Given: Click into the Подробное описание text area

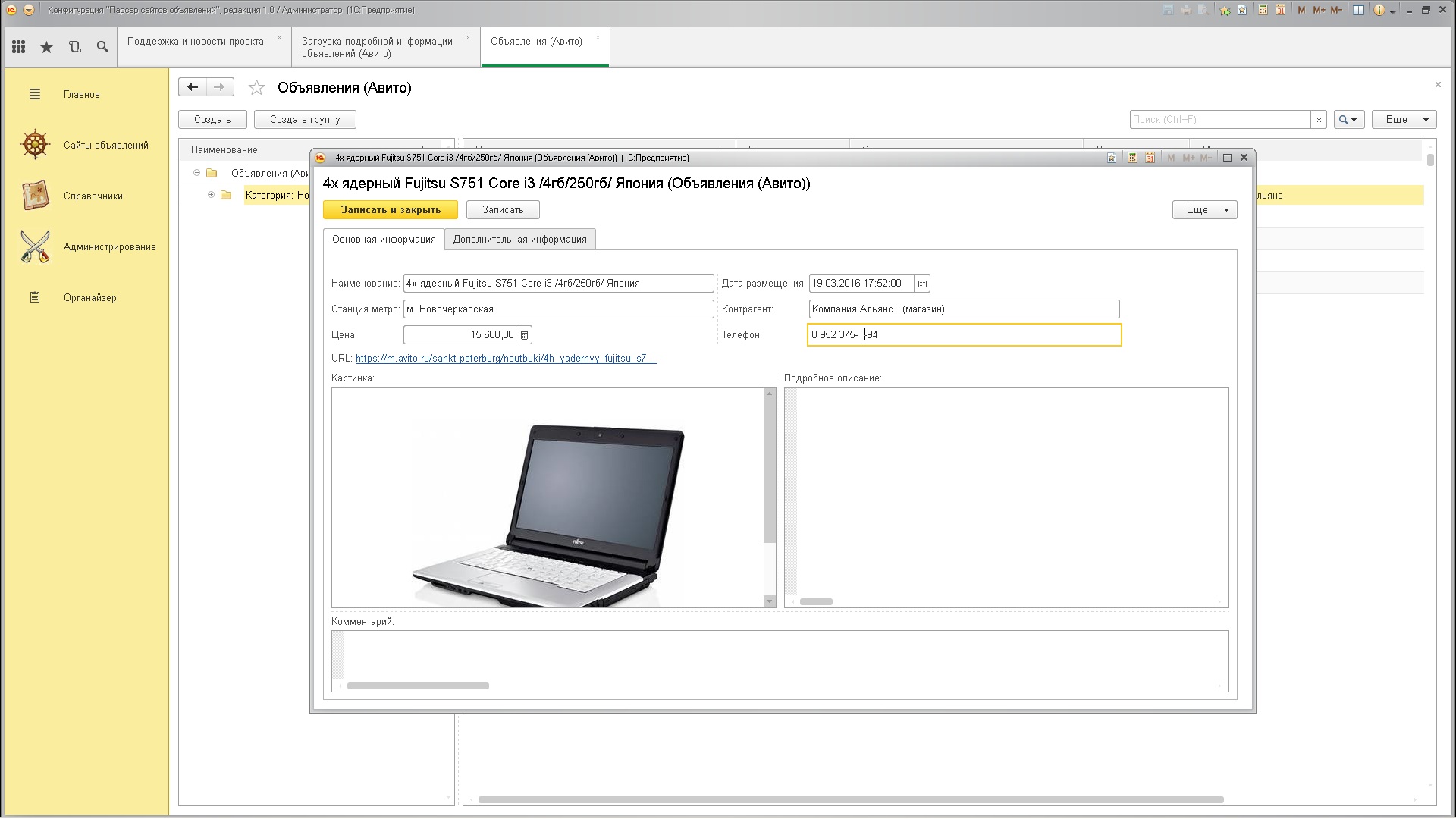Looking at the screenshot, I should click(x=1006, y=497).
